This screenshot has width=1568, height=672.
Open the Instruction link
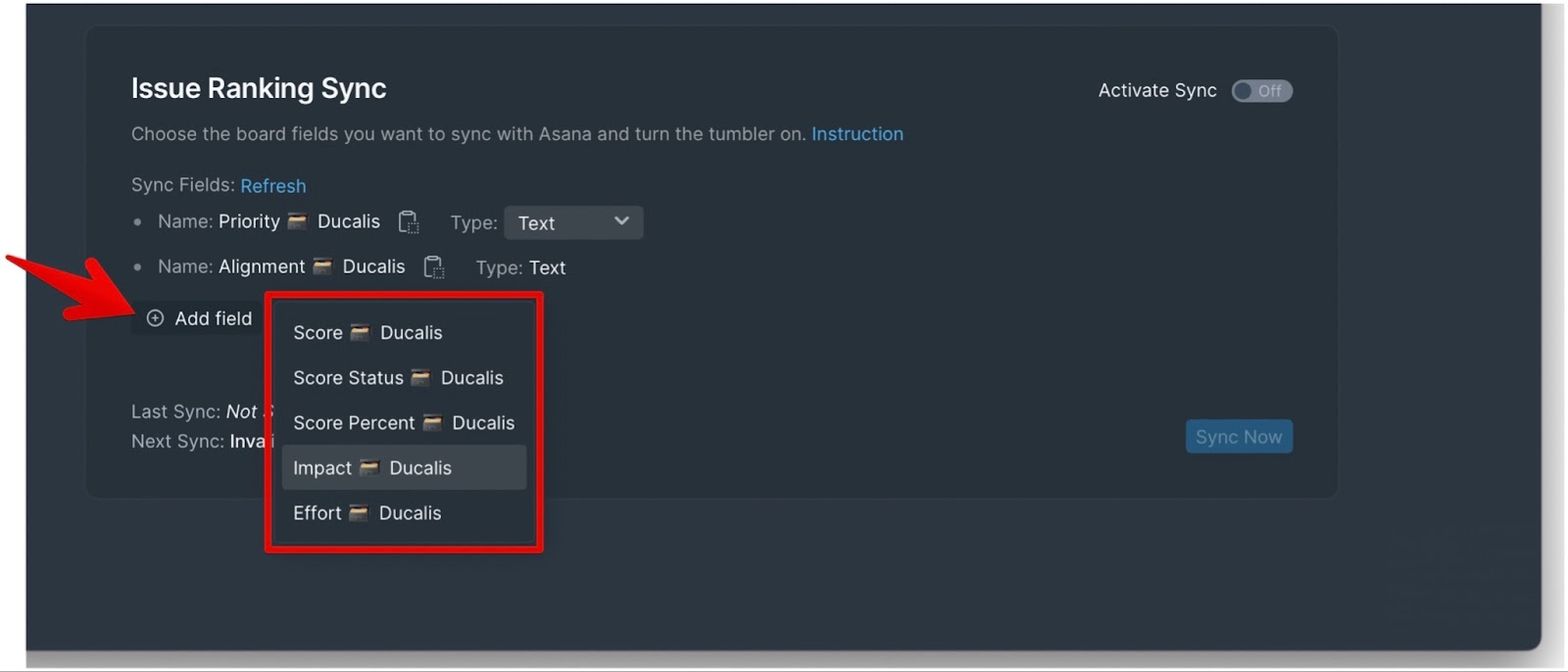pyautogui.click(x=857, y=134)
